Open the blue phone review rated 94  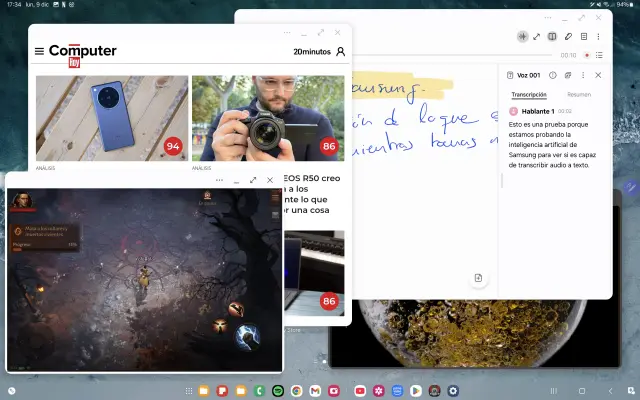coord(112,118)
